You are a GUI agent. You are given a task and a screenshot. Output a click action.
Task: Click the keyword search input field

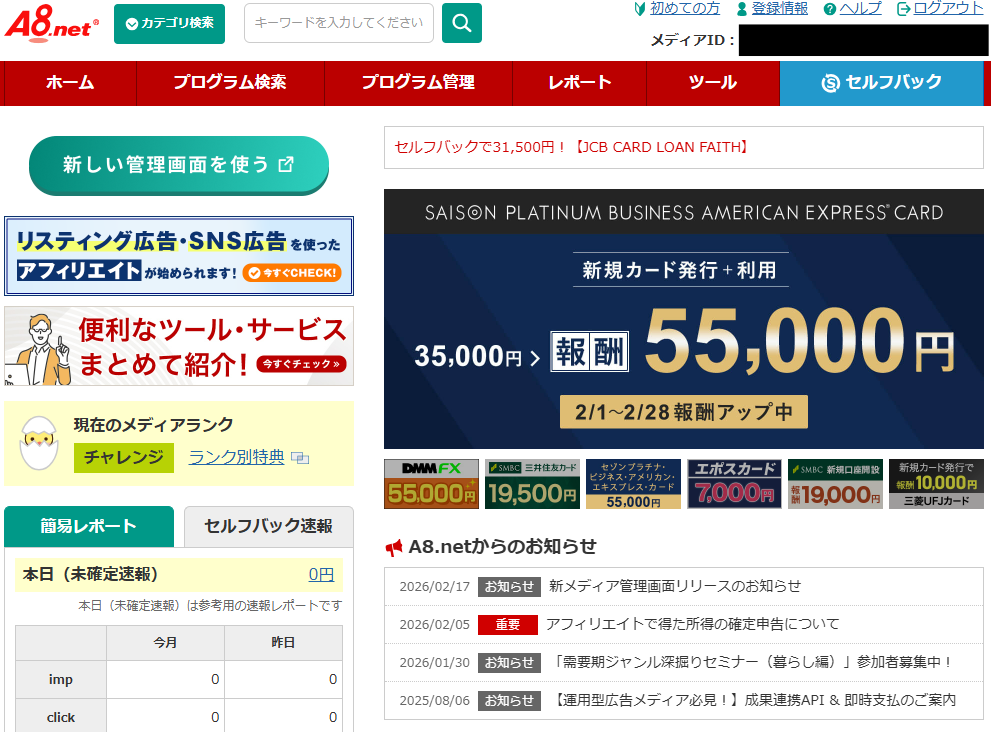(x=338, y=23)
